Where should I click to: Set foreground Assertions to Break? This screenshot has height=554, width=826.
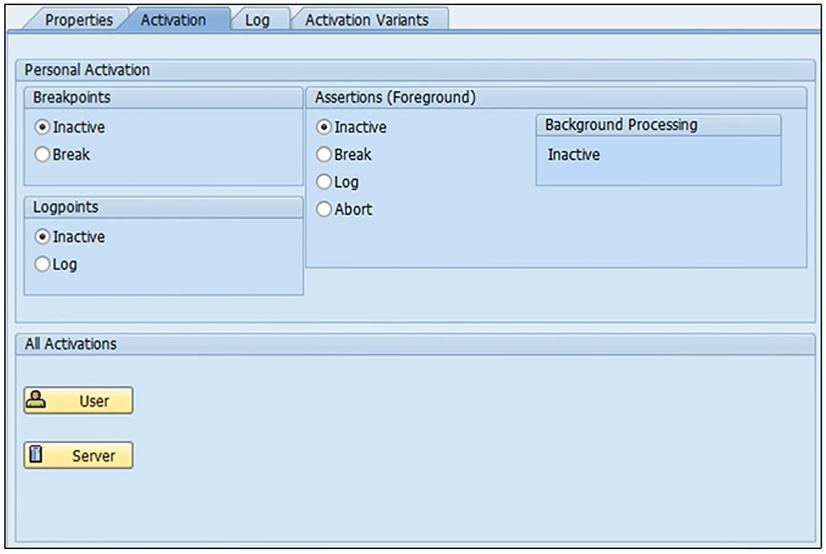point(324,155)
